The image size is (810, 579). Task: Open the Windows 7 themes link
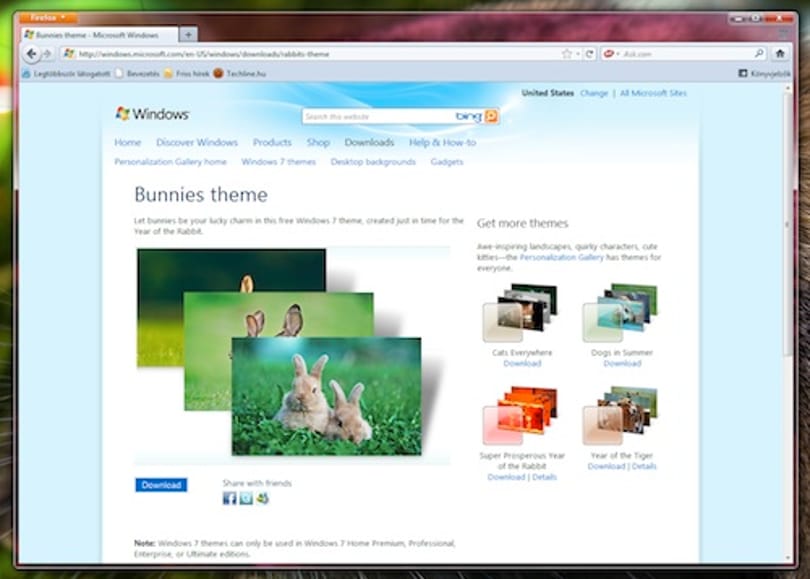(x=278, y=162)
